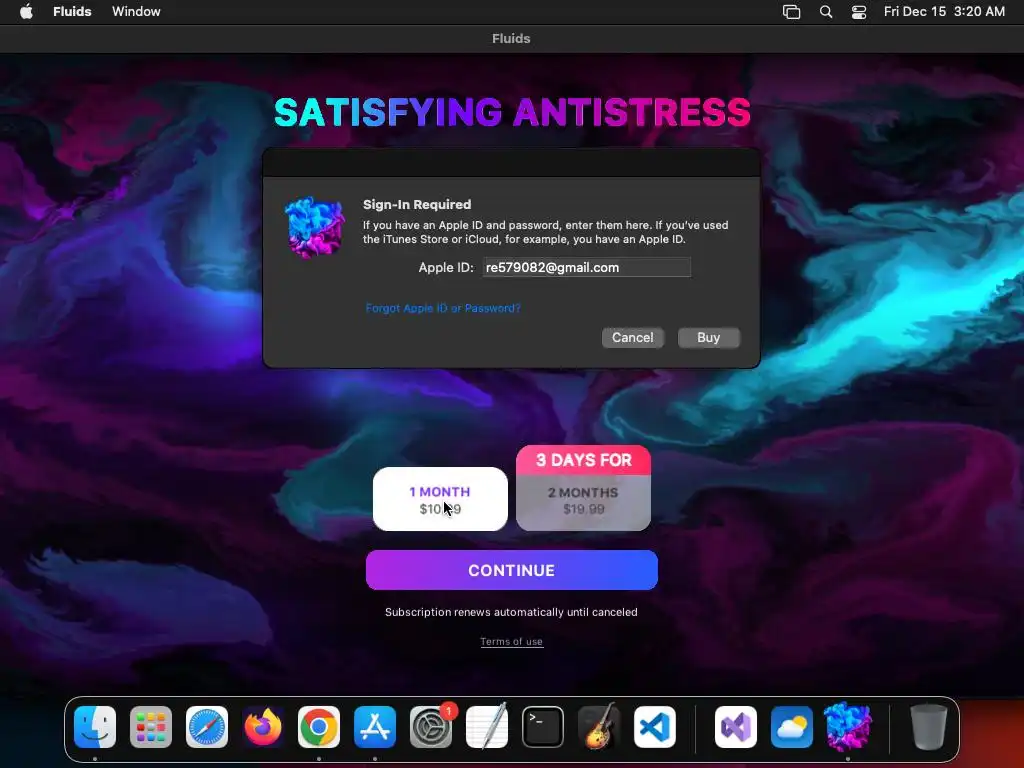Open Forgot Apple ID or Password link
1024x768 pixels.
pos(443,308)
